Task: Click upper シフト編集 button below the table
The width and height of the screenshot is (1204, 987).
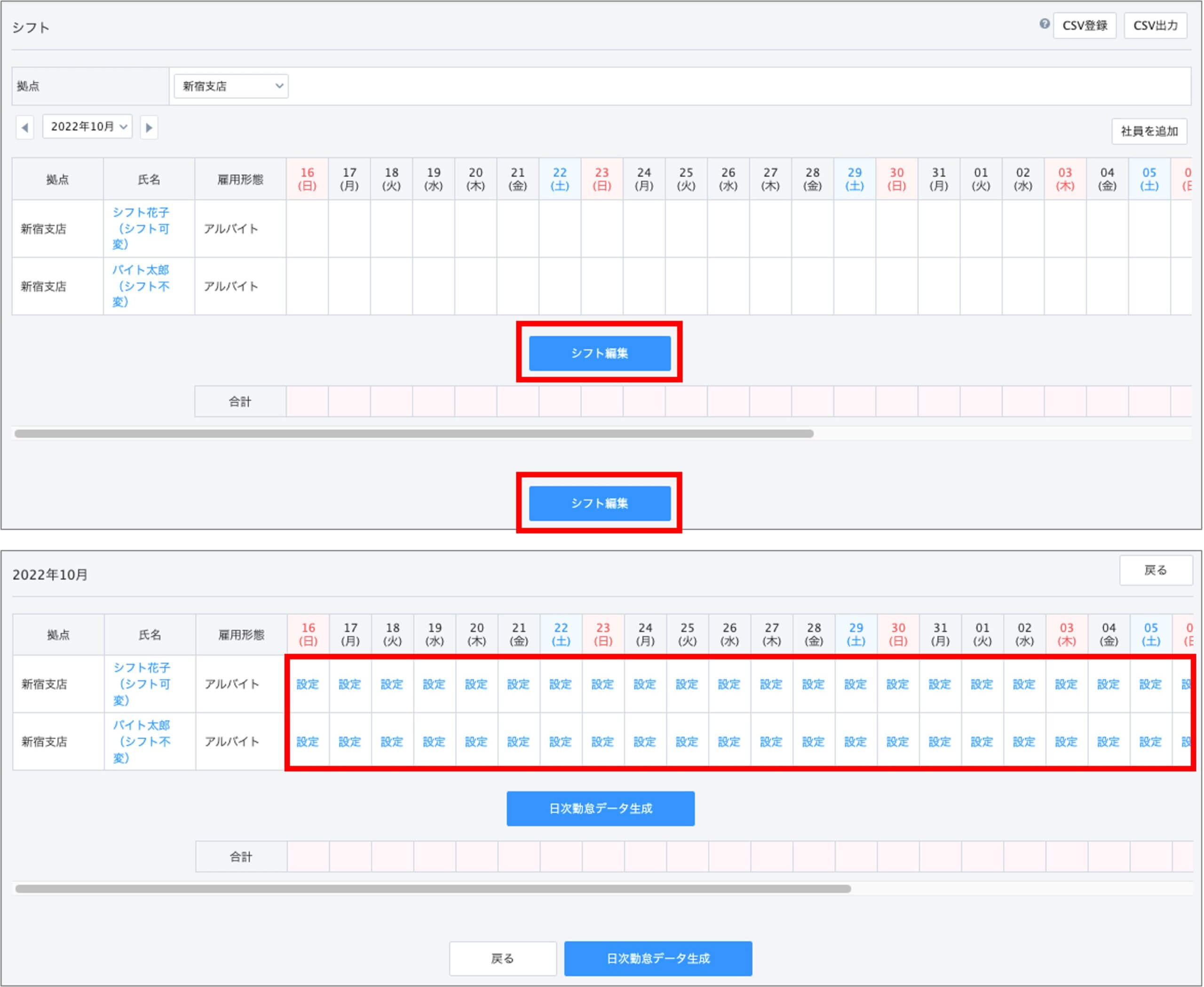Action: click(600, 353)
